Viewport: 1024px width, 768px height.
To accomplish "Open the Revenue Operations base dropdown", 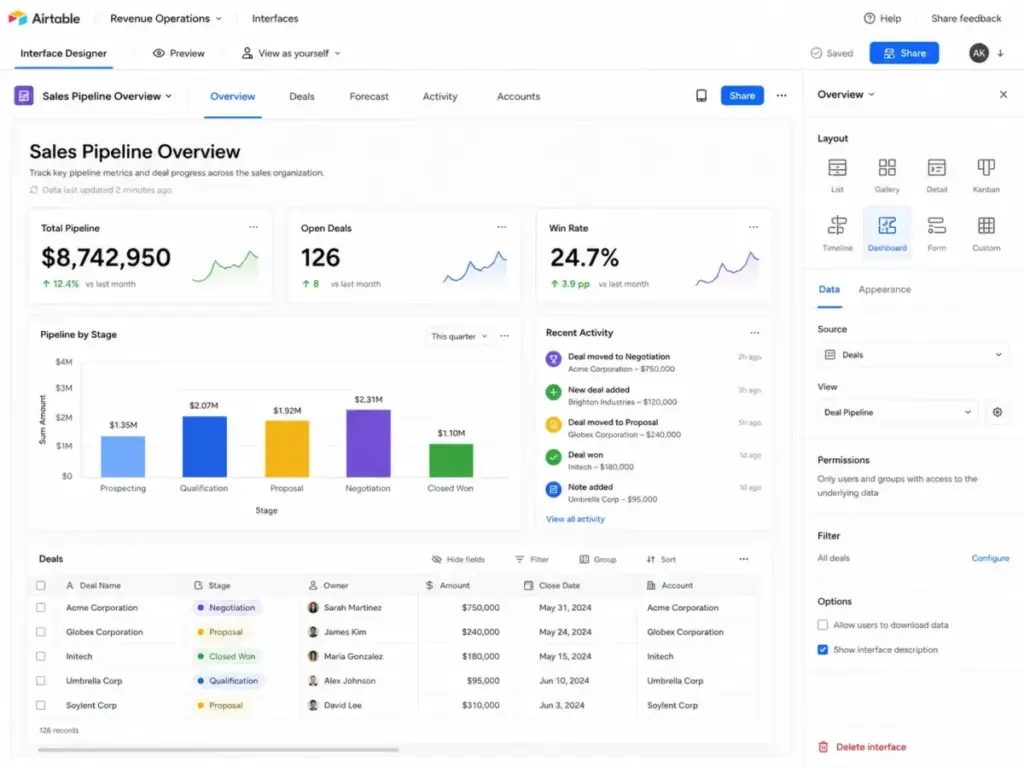I will click(166, 18).
